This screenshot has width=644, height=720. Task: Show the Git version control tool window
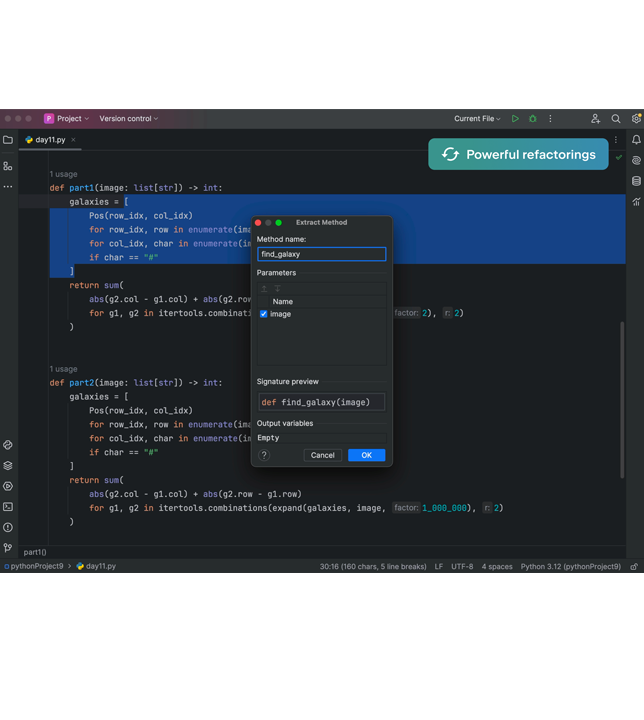pyautogui.click(x=8, y=548)
